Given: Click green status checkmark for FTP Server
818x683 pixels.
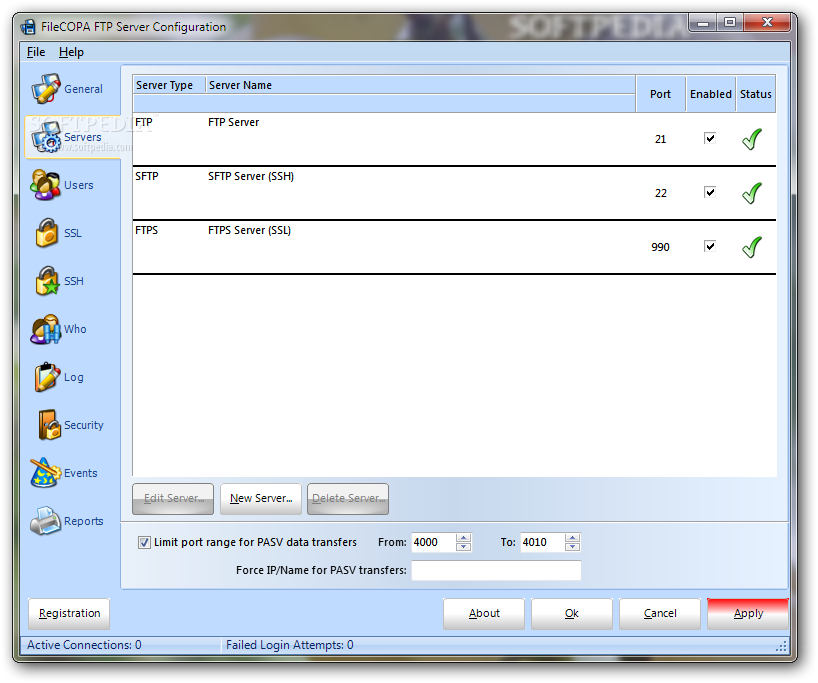Looking at the screenshot, I should tap(752, 139).
